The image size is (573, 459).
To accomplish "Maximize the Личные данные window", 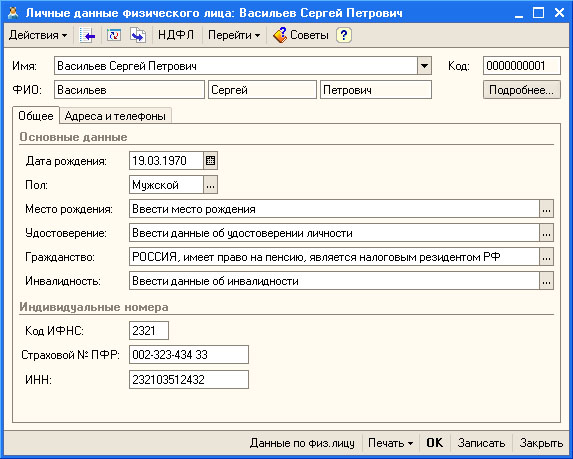I will 538,13.
